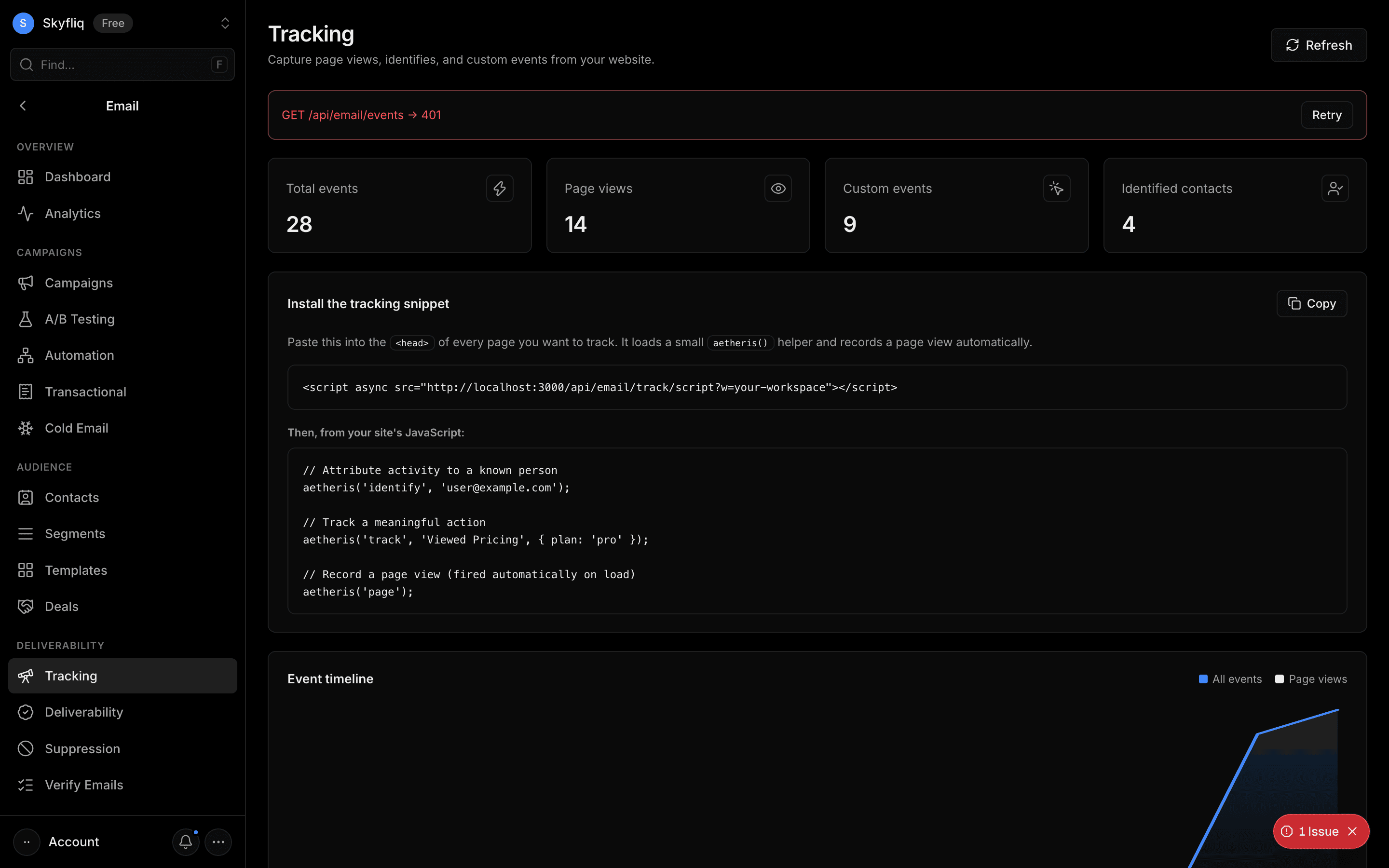Expand the workspace switcher chevrons
The image size is (1389, 868).
click(225, 23)
